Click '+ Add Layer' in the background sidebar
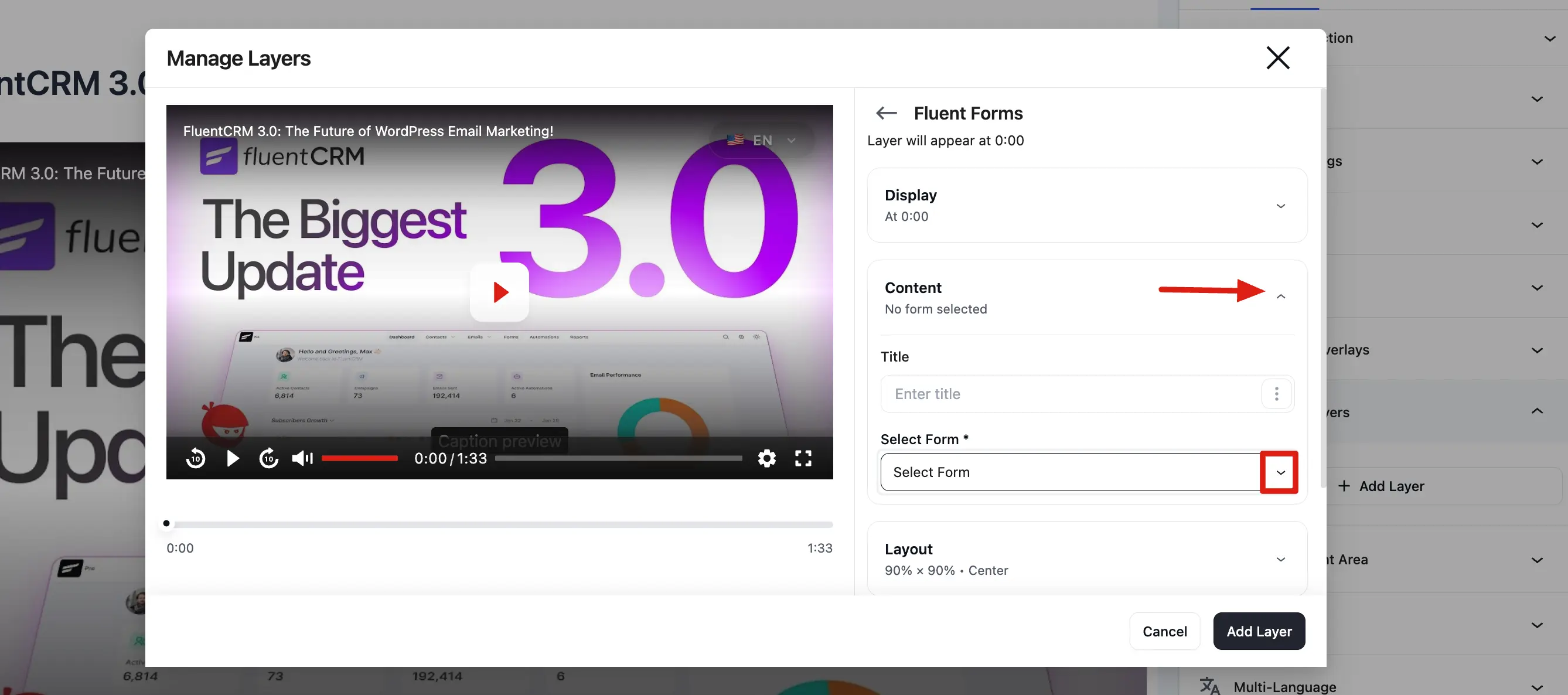This screenshot has height=695, width=1568. (1380, 486)
